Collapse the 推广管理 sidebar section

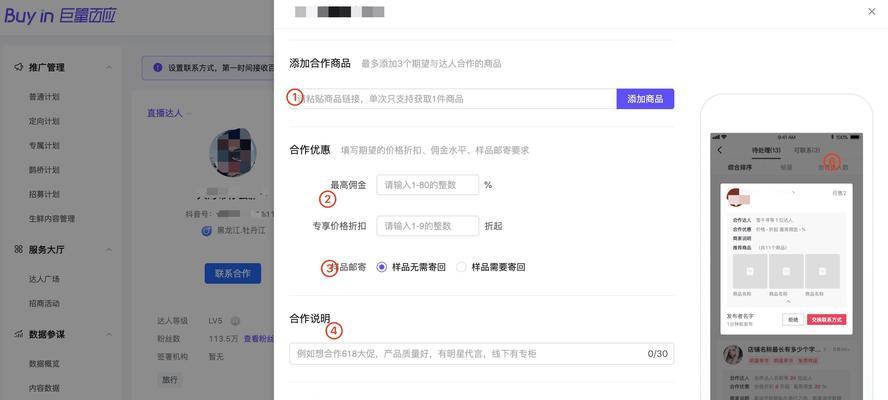coord(109,67)
